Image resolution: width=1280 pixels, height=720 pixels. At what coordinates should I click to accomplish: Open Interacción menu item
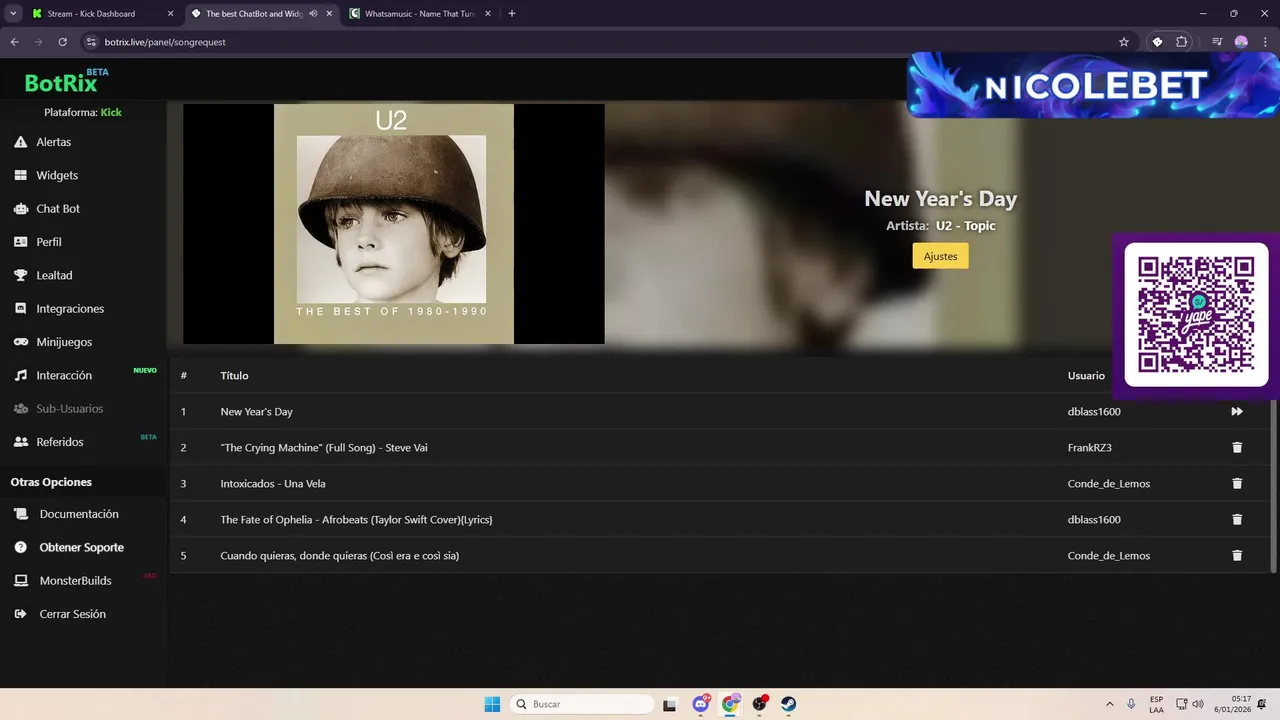click(64, 375)
